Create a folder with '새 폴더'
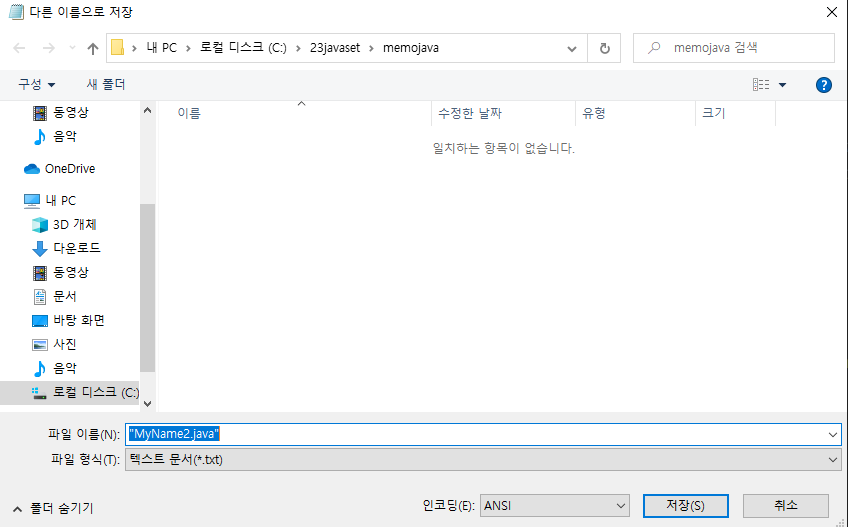This screenshot has width=848, height=527. pos(106,84)
